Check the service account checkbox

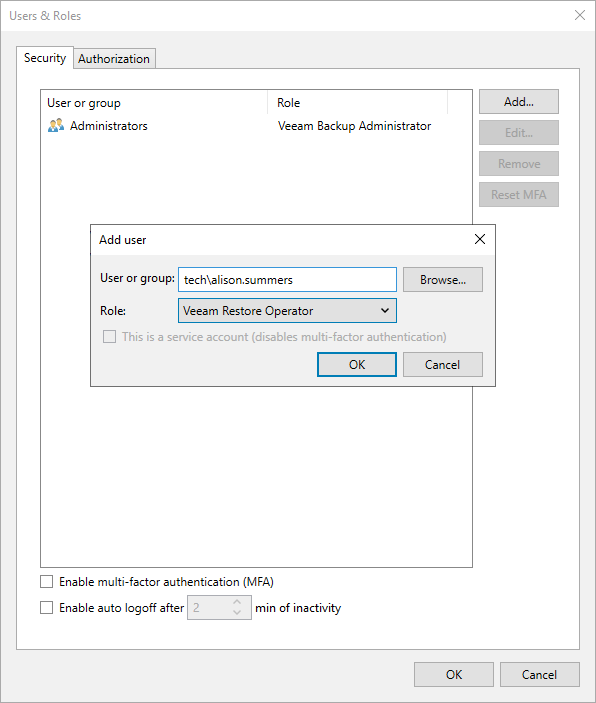[x=109, y=337]
